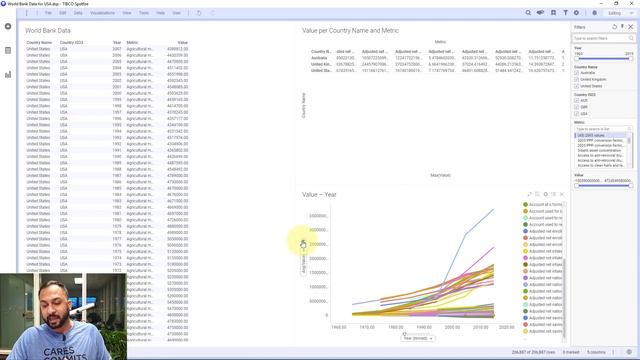Reset all filters in Filters panel
The width and height of the screenshot is (640, 360).
pos(614,27)
